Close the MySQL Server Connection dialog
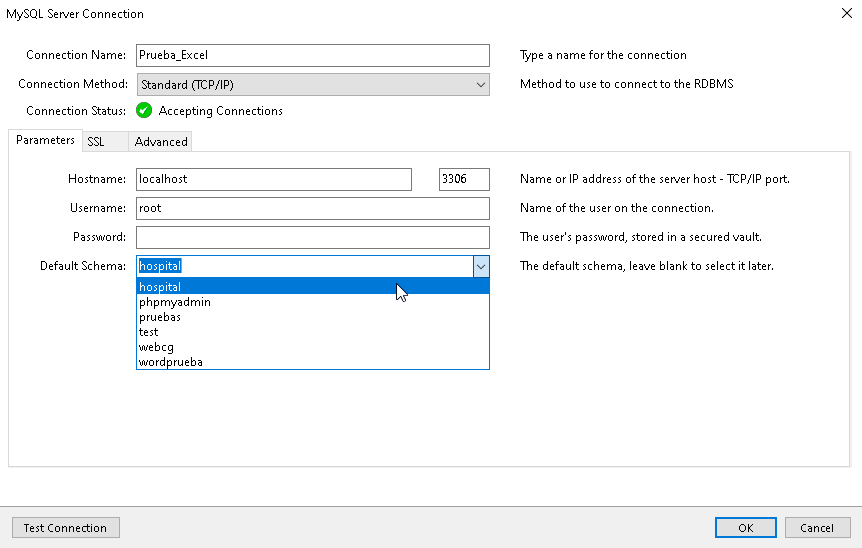The height and width of the screenshot is (548, 862). coord(847,14)
